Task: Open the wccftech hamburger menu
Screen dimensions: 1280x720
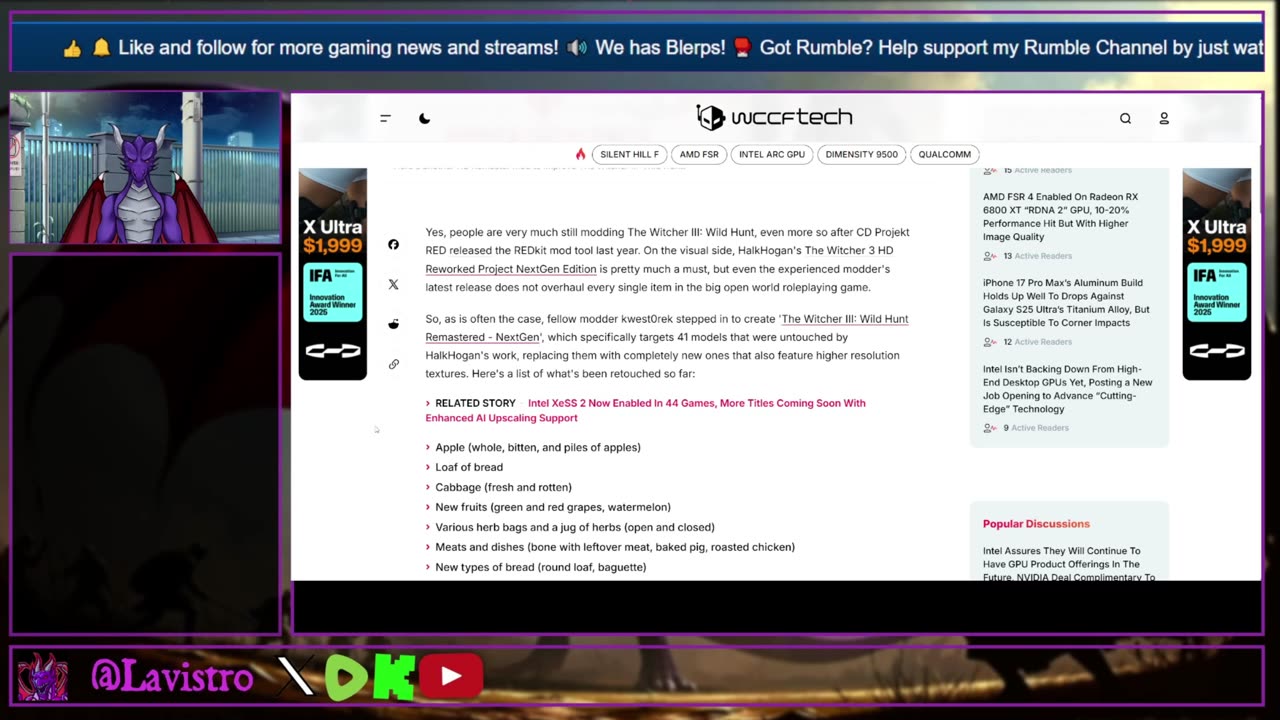Action: [385, 118]
